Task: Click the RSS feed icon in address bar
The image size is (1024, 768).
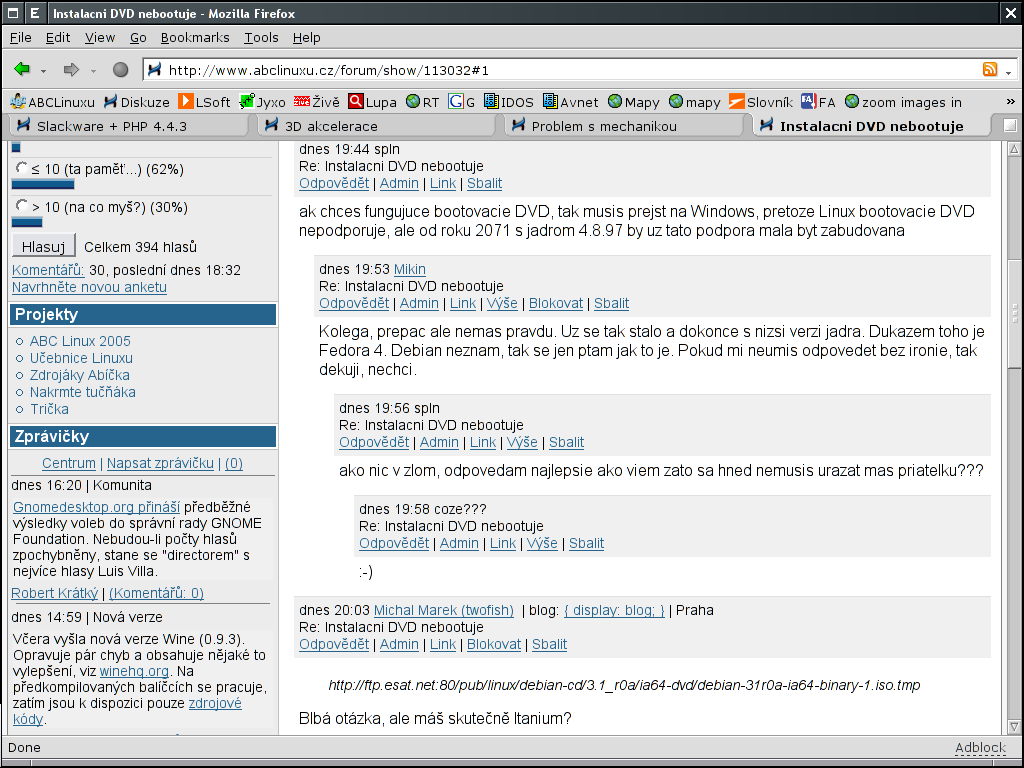Action: click(989, 70)
